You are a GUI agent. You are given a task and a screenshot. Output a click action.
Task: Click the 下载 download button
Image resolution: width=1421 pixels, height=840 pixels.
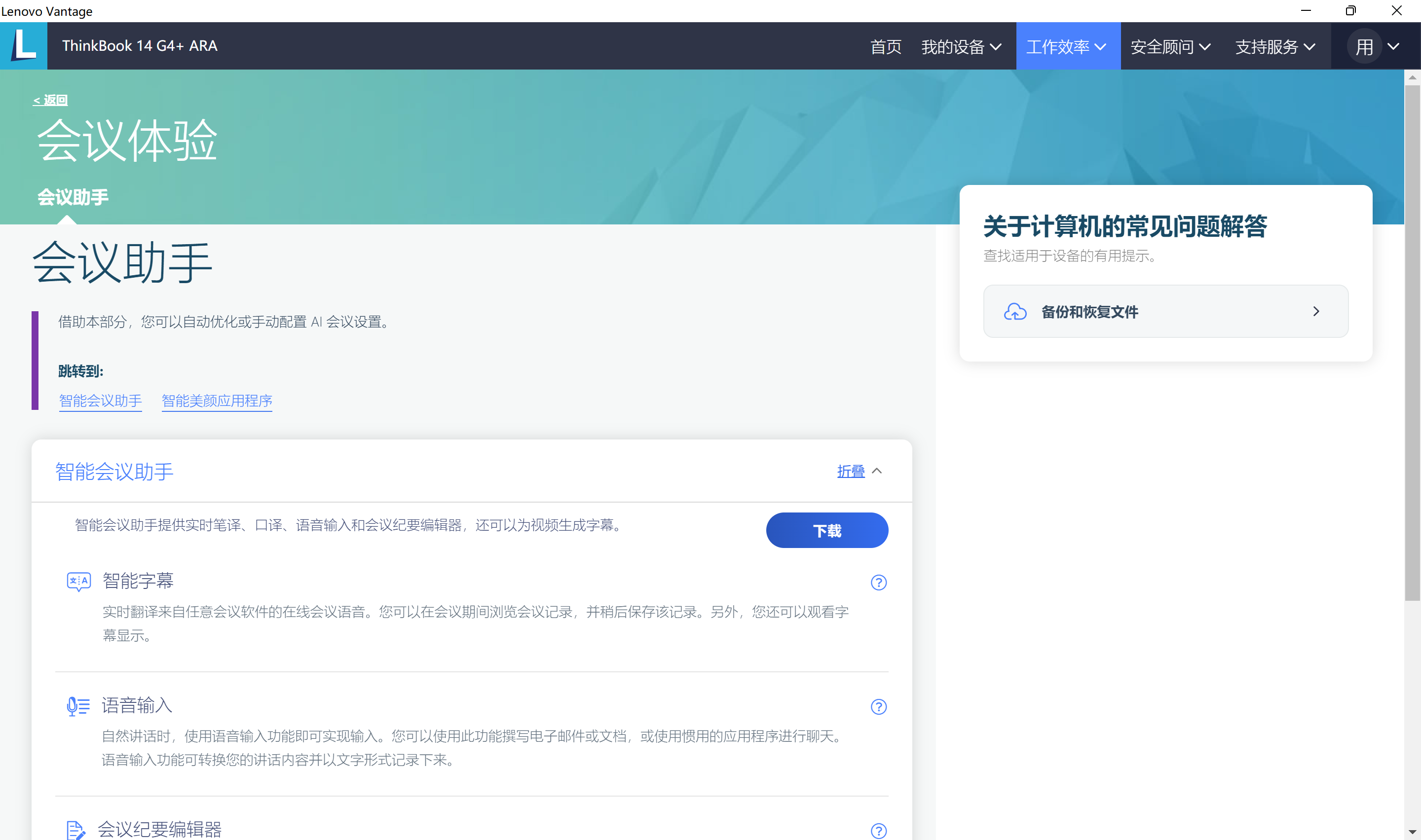pos(826,530)
